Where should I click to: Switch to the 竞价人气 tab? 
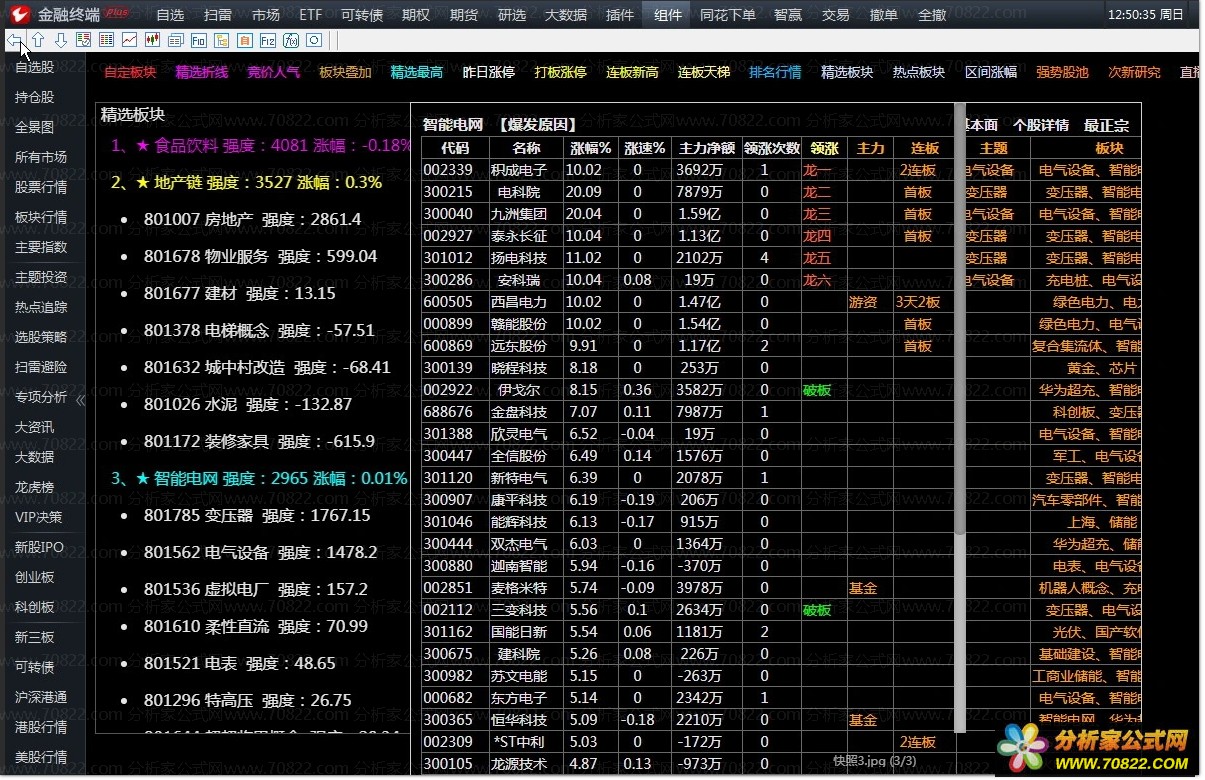click(x=273, y=72)
